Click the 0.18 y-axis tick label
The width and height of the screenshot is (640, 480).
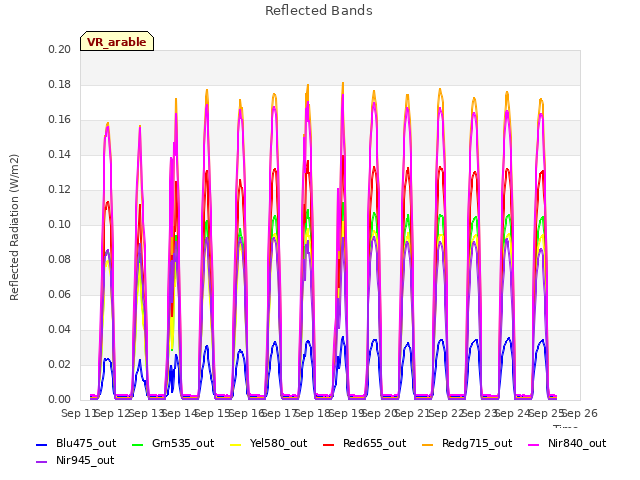click(60, 84)
